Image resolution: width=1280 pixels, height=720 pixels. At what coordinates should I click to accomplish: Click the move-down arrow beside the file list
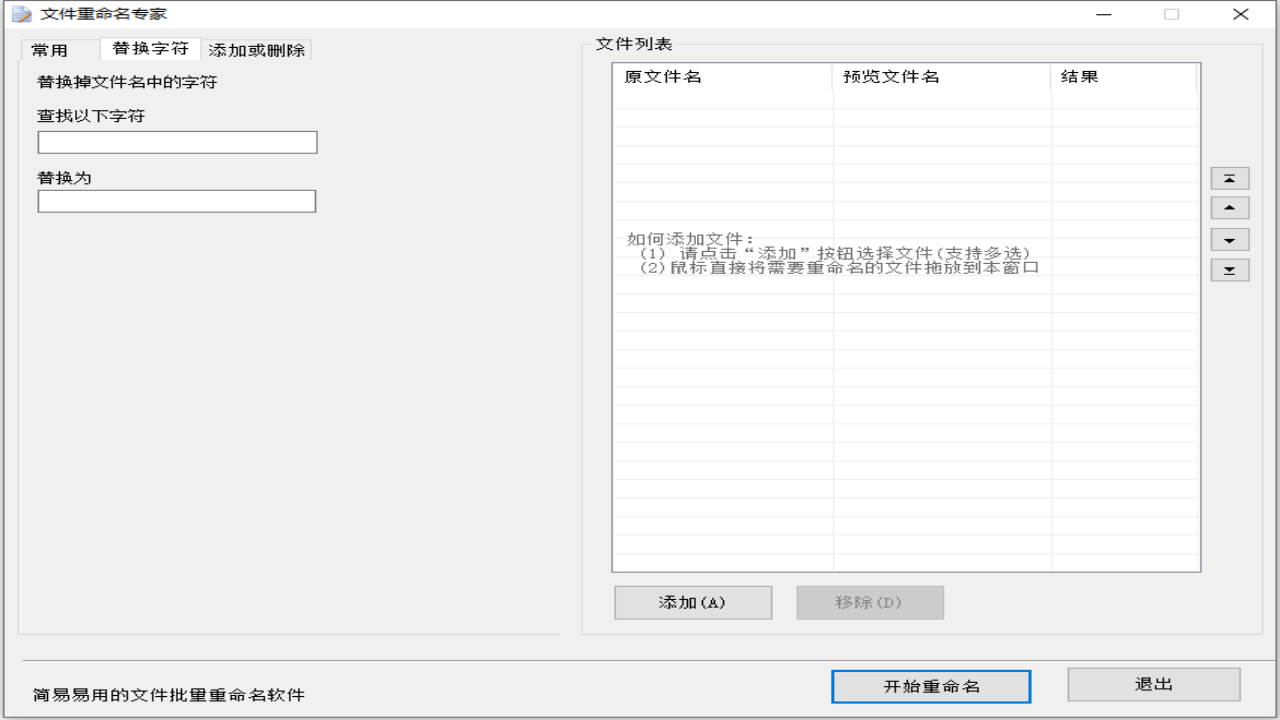click(x=1229, y=239)
